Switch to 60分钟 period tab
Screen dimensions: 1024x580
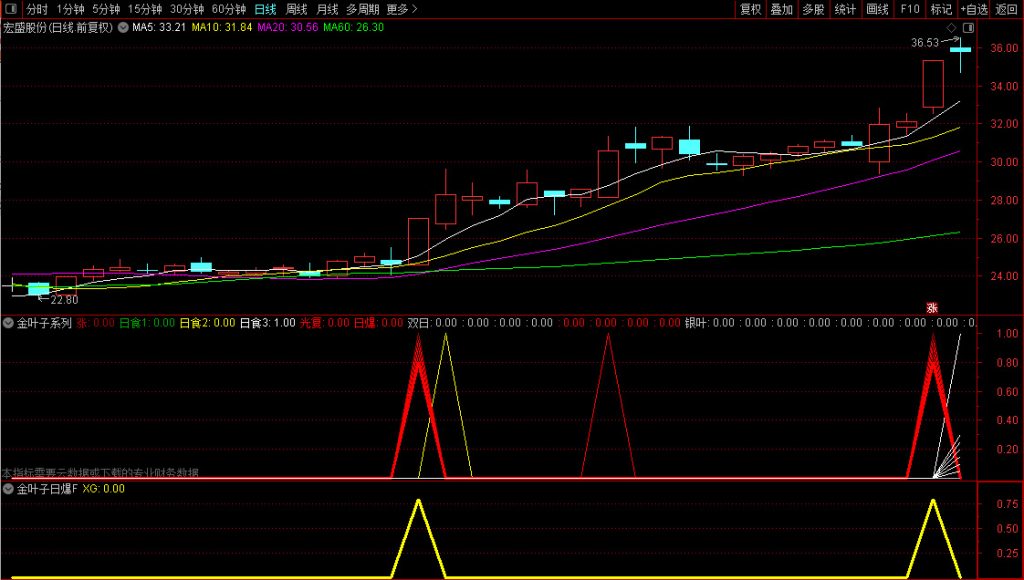click(x=229, y=9)
